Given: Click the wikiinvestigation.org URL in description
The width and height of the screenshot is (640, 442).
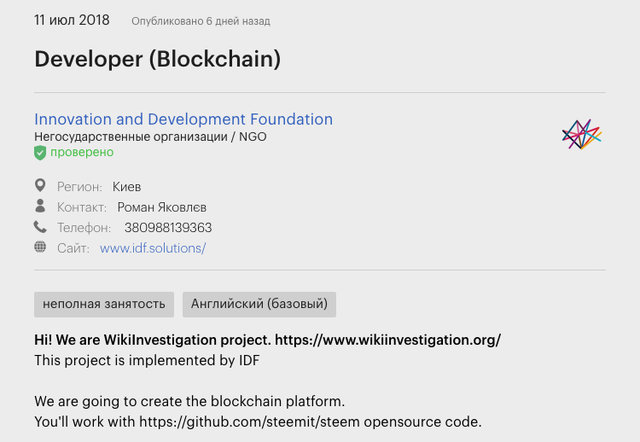Looking at the screenshot, I should pyautogui.click(x=387, y=340).
